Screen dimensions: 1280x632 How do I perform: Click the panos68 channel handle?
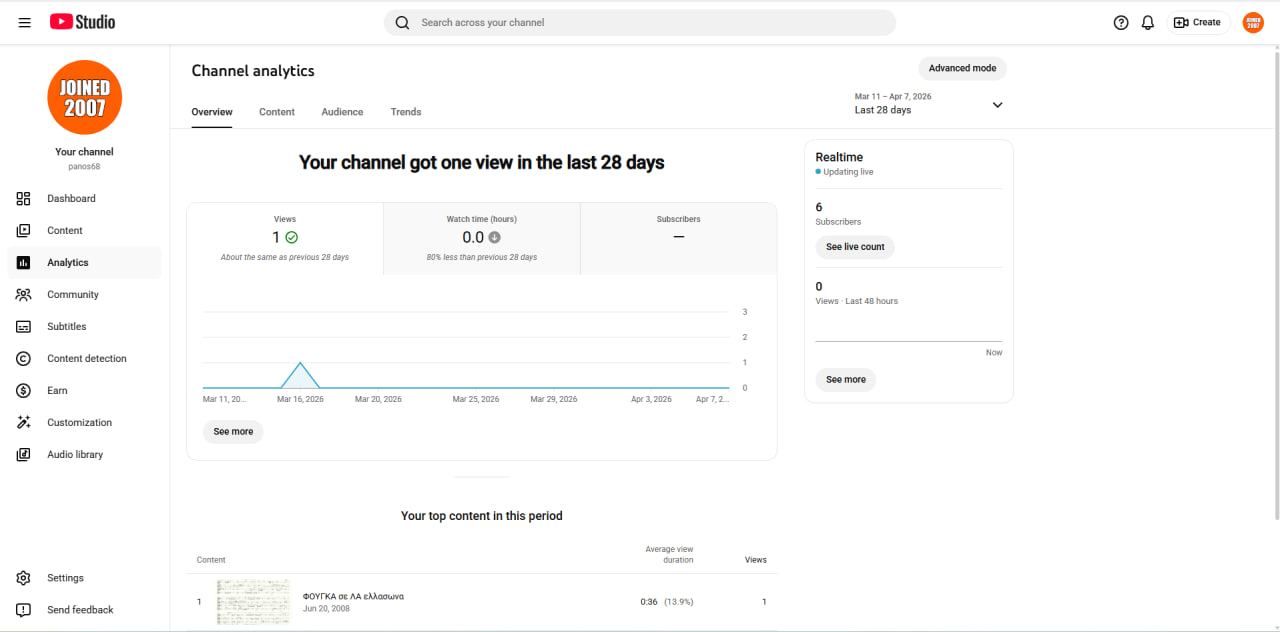click(x=84, y=167)
